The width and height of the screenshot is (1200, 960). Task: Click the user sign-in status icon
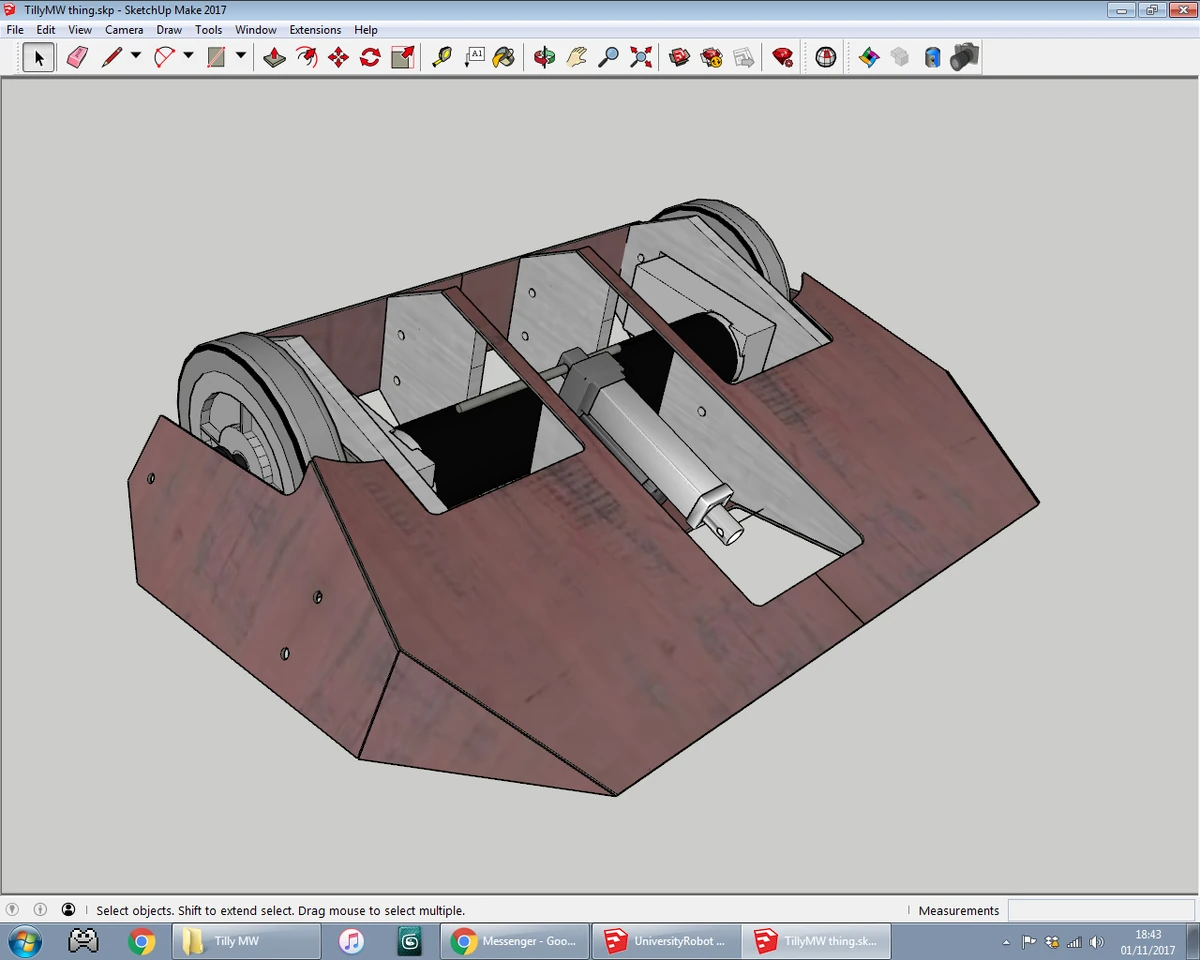click(68, 910)
